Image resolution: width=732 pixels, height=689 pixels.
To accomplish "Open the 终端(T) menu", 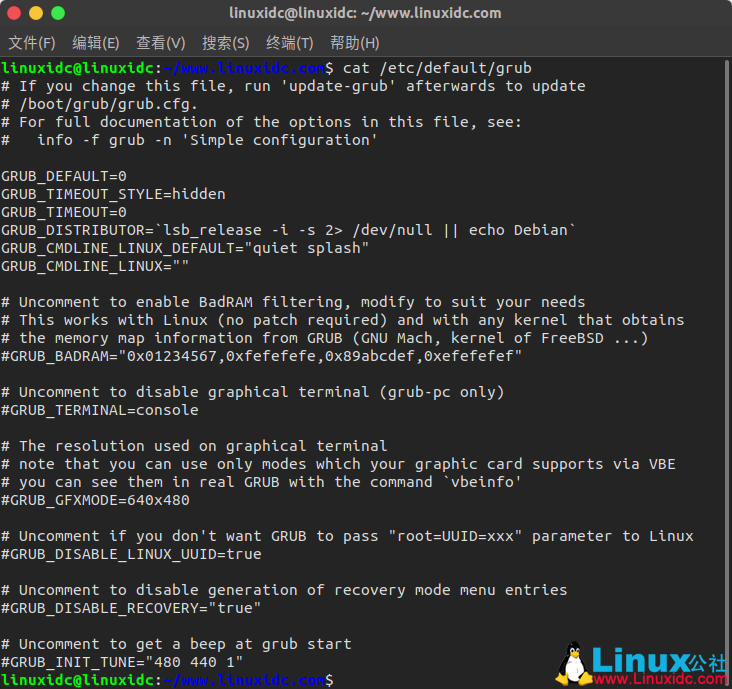I will [x=289, y=43].
